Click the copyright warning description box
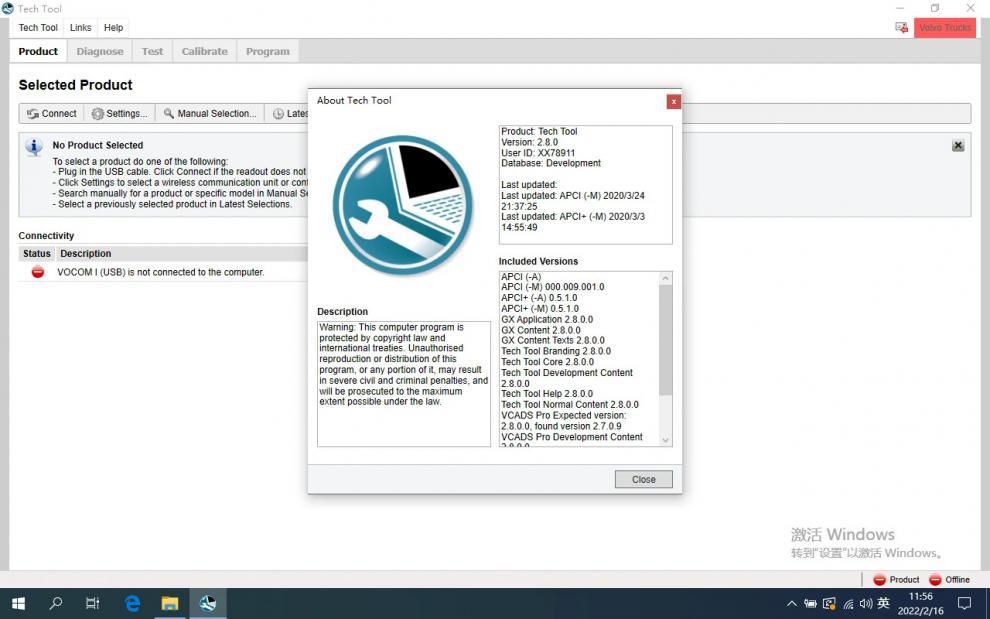This screenshot has height=619, width=990. click(x=403, y=384)
